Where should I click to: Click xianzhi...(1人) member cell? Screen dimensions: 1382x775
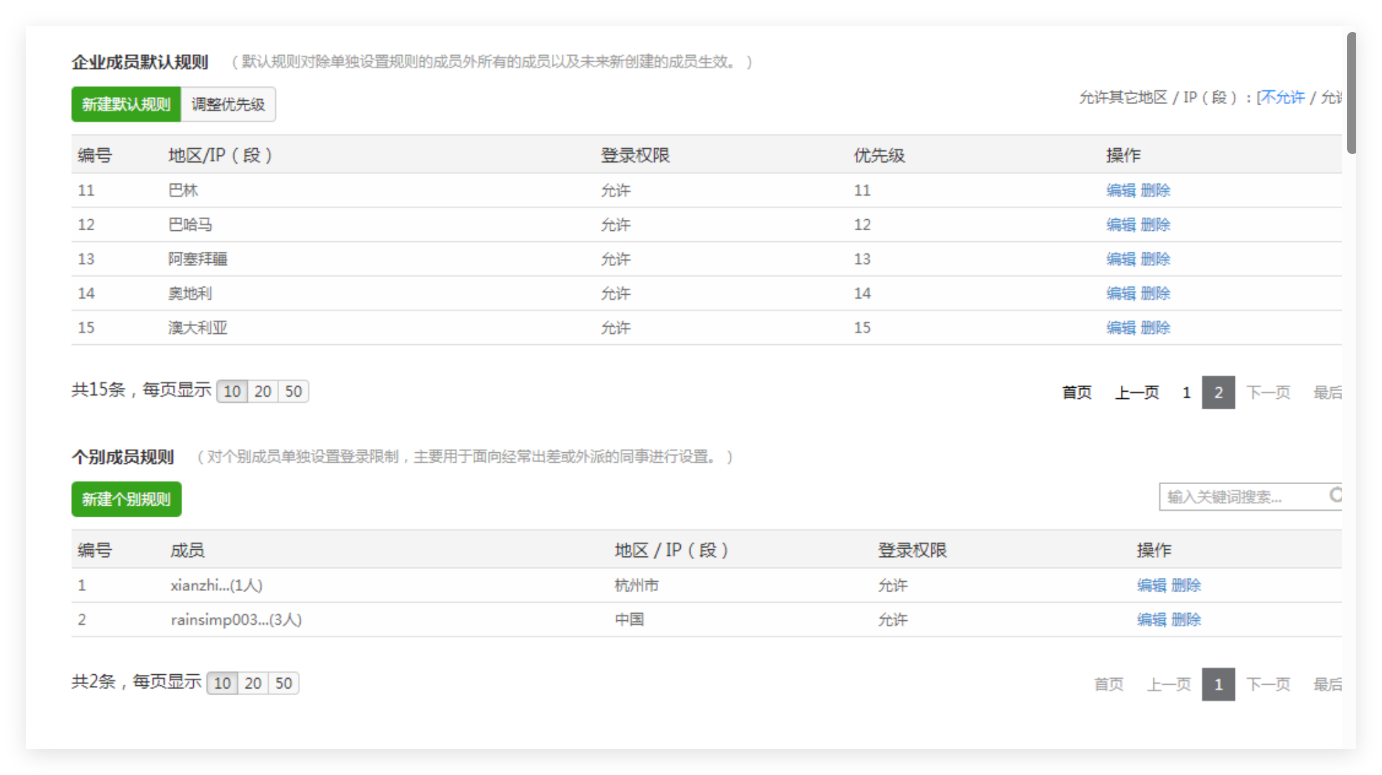point(216,585)
